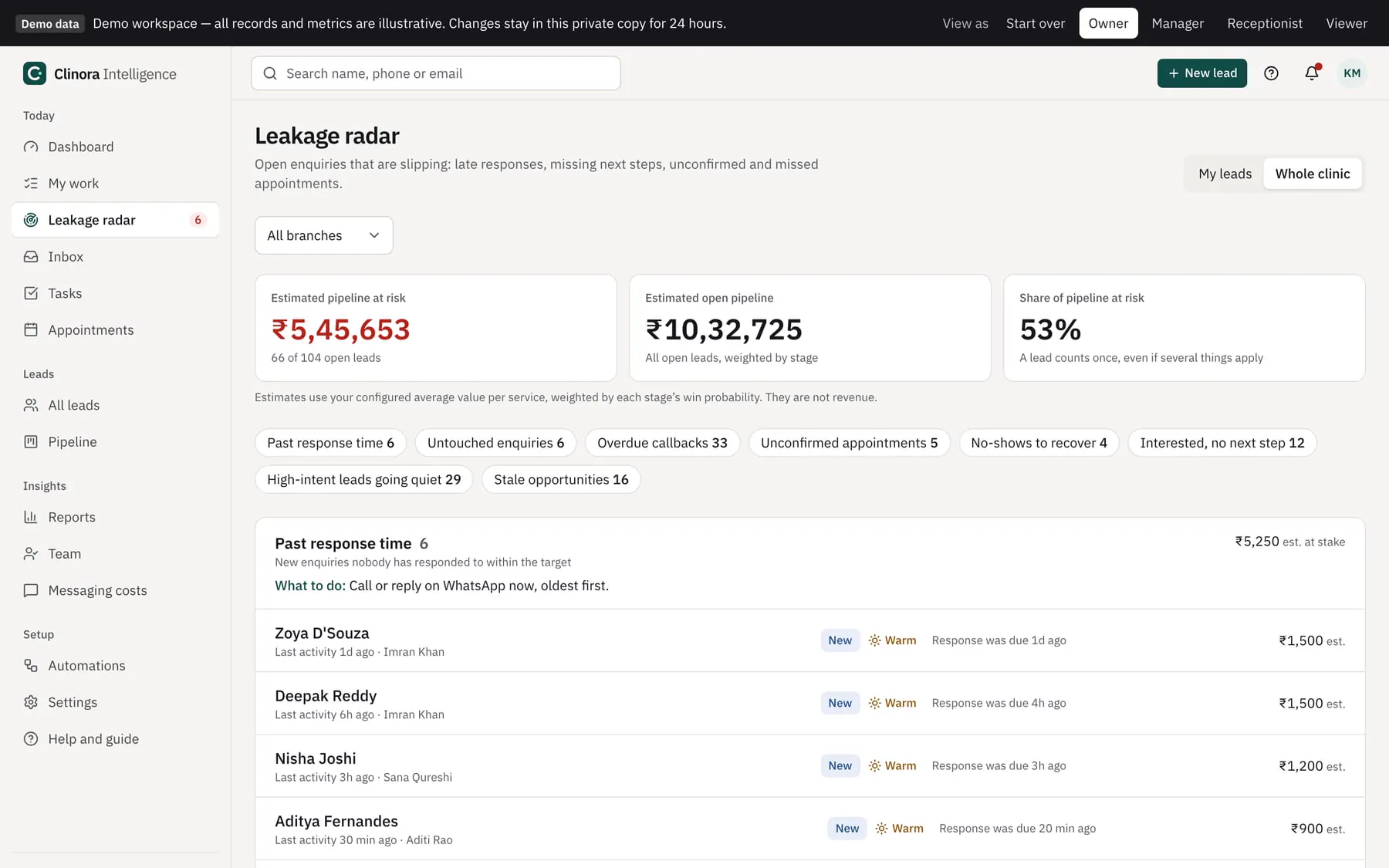Viewport: 1389px width, 868px height.
Task: Filter by Stale opportunities 16 chip
Action: point(561,480)
